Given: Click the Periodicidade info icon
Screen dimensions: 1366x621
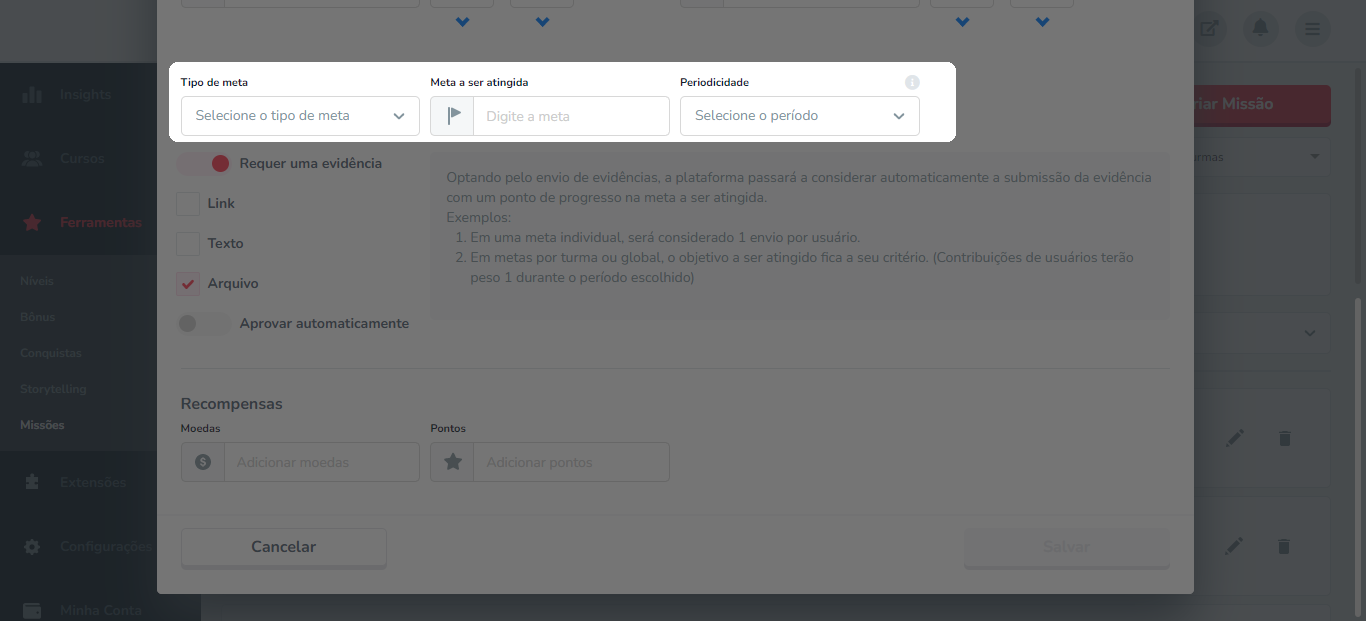Looking at the screenshot, I should click(912, 83).
